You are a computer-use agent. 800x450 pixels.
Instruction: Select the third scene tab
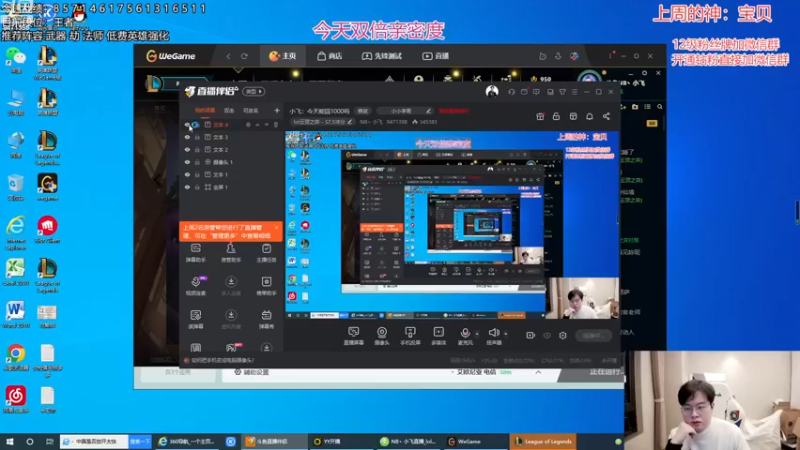[x=251, y=110]
